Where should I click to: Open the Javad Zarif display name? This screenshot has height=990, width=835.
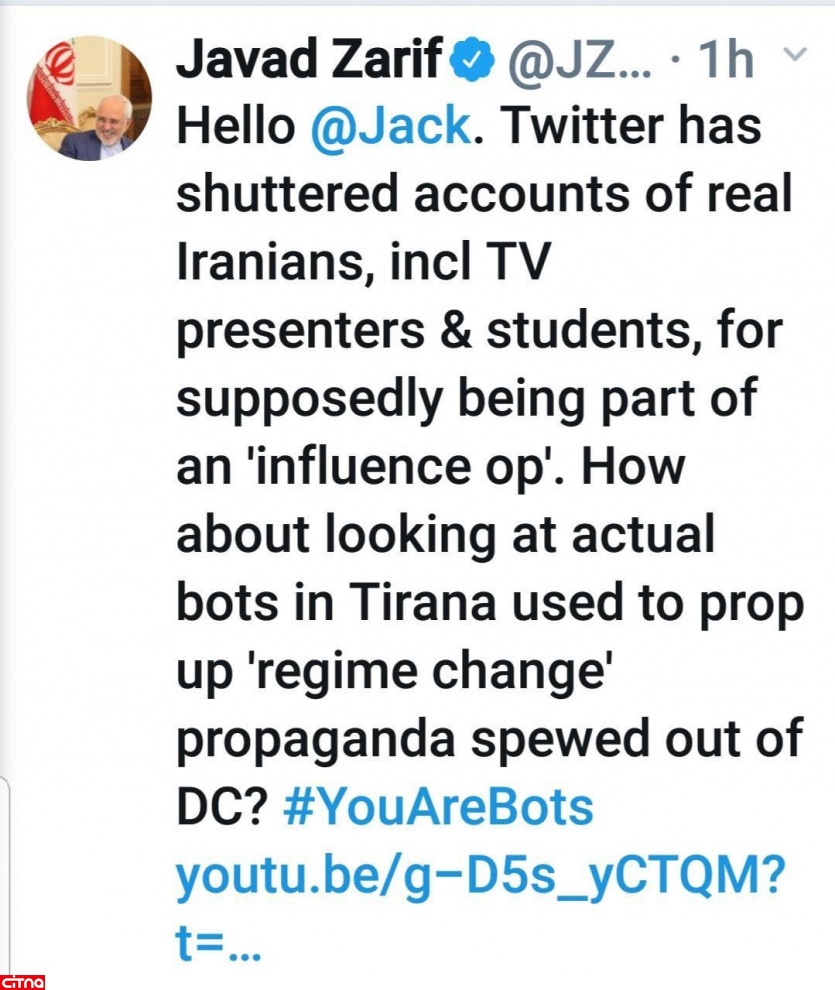[309, 60]
